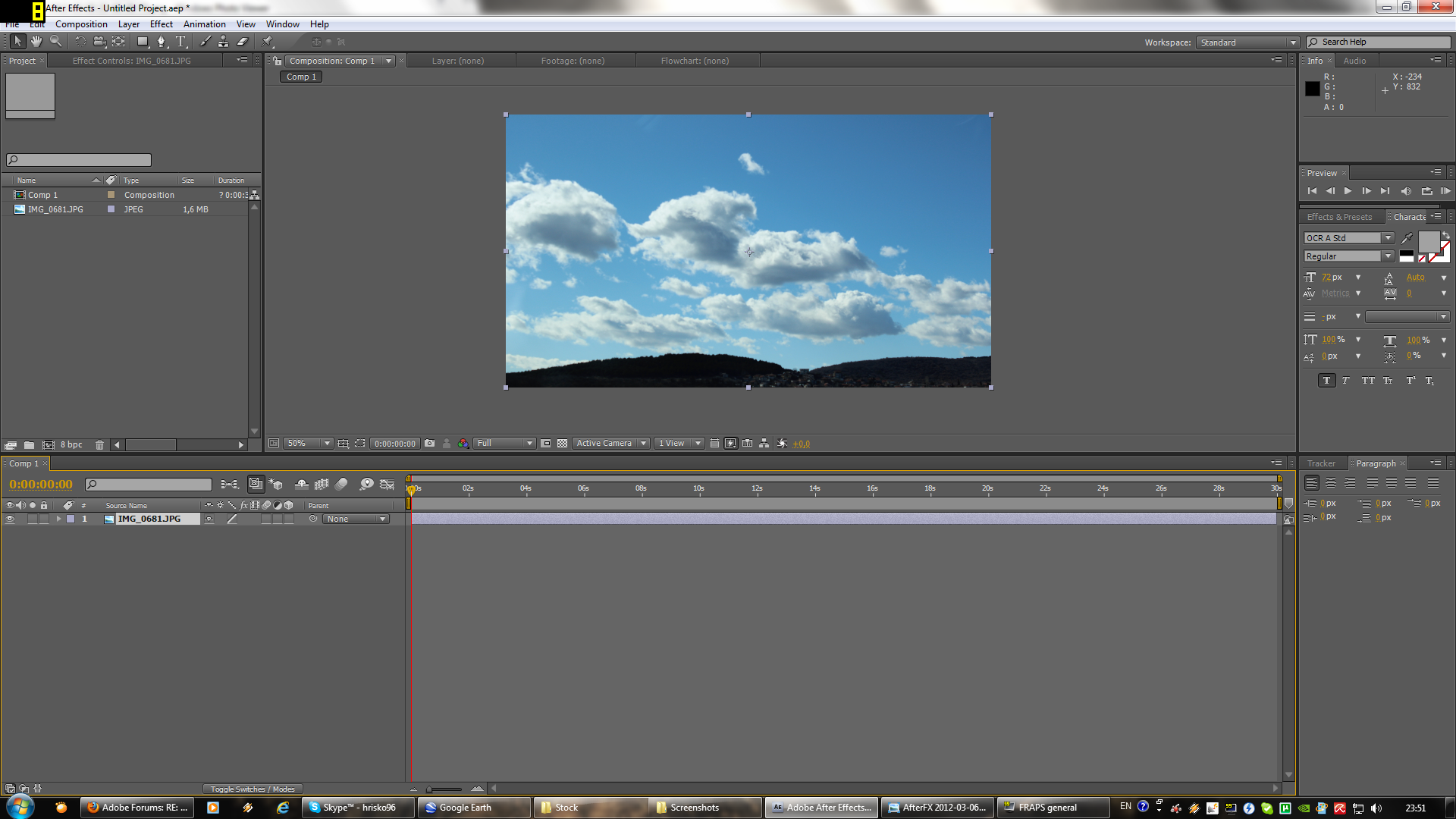Open the 50% magnification dropdown
Image resolution: width=1456 pixels, height=819 pixels.
(309, 444)
